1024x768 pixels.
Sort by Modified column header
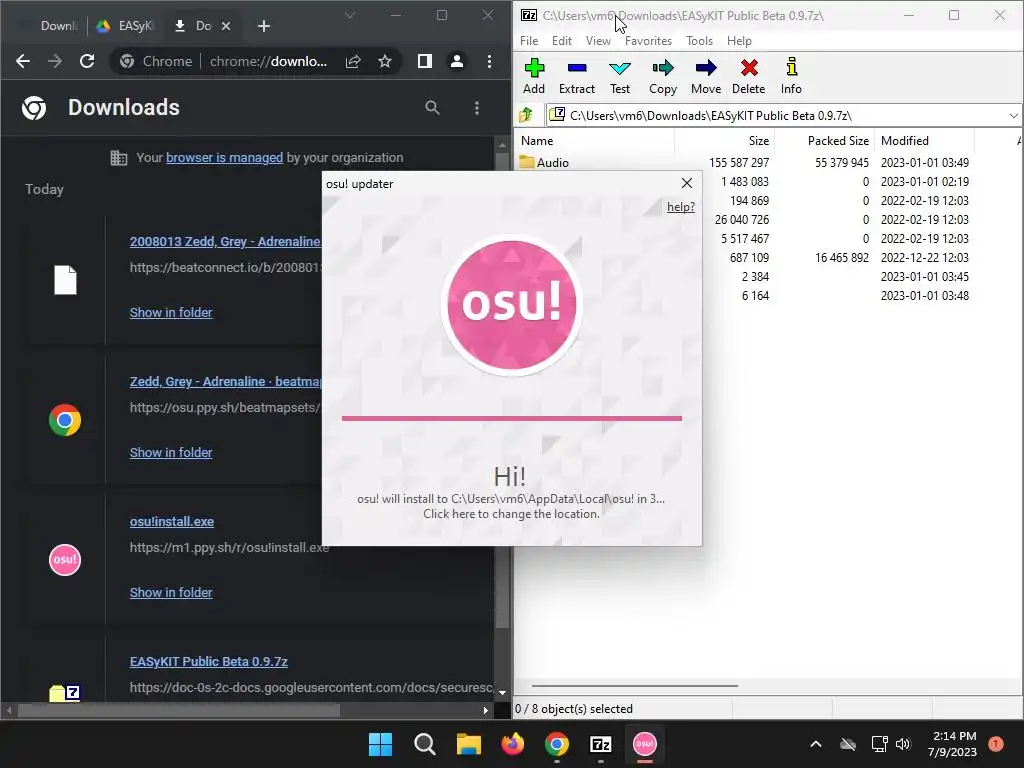[904, 140]
